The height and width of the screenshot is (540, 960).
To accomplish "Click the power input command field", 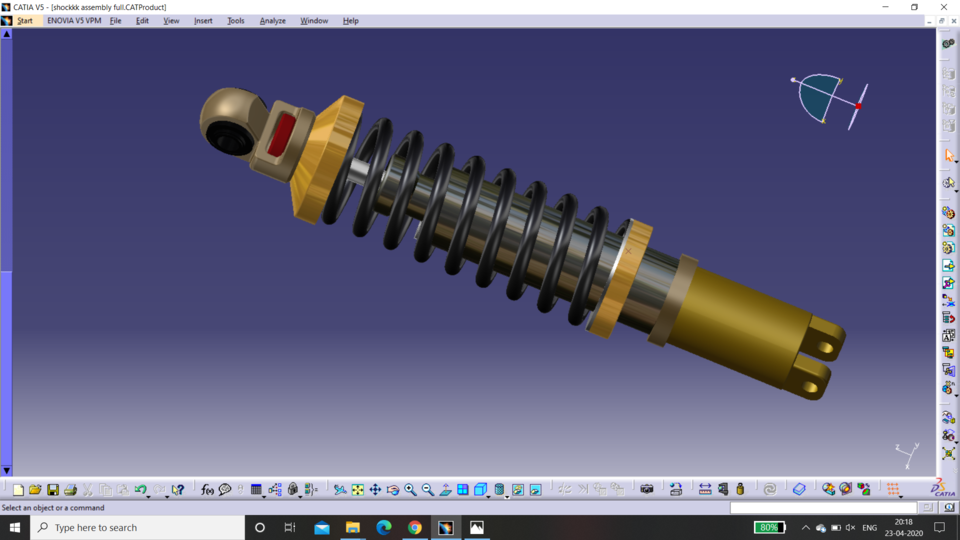I will [x=823, y=508].
